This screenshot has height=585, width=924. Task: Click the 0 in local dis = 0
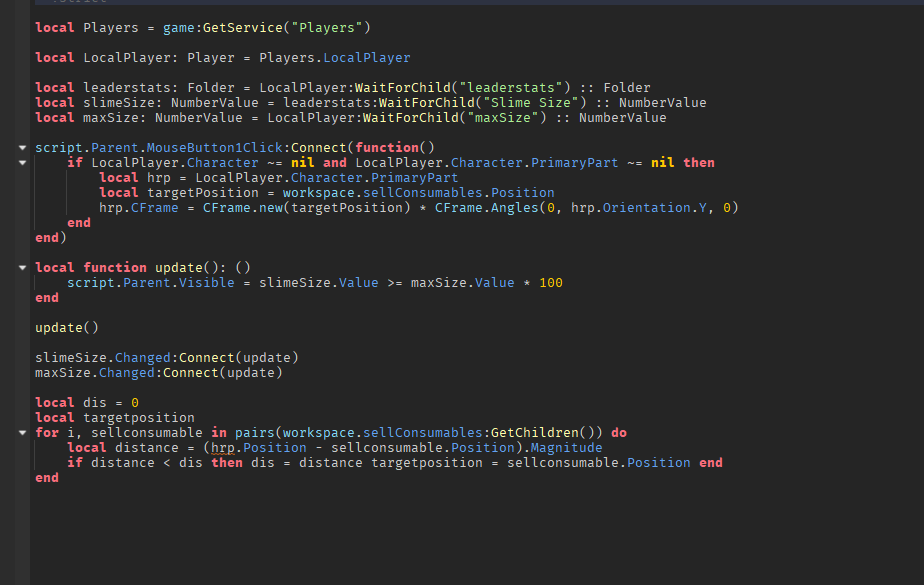[x=135, y=403]
